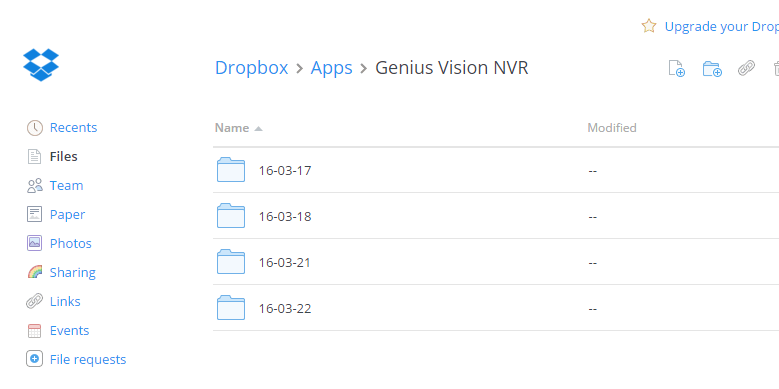Image resolution: width=779 pixels, height=389 pixels.
Task: Click the Photos picture icon
Action: pyautogui.click(x=34, y=243)
